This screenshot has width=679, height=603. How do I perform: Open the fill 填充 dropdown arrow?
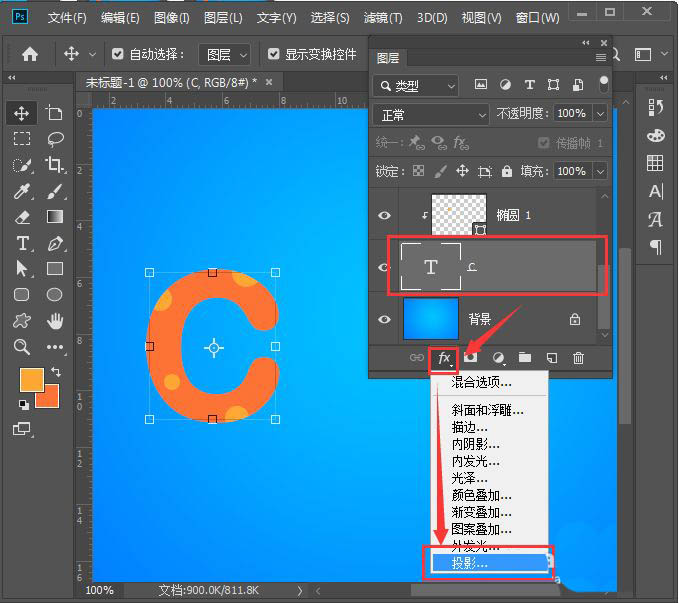(600, 171)
